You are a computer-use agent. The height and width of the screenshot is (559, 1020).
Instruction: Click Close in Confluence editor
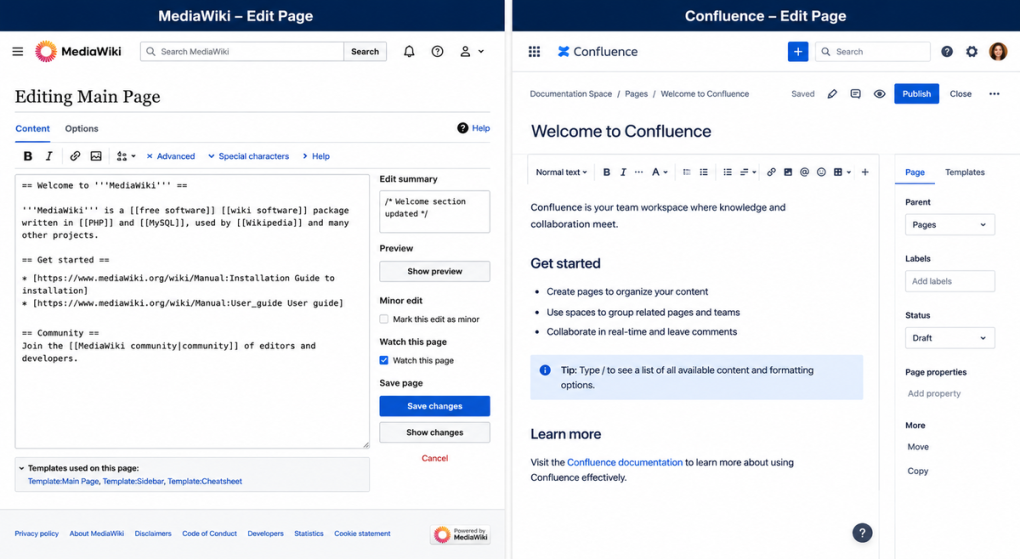click(x=960, y=94)
